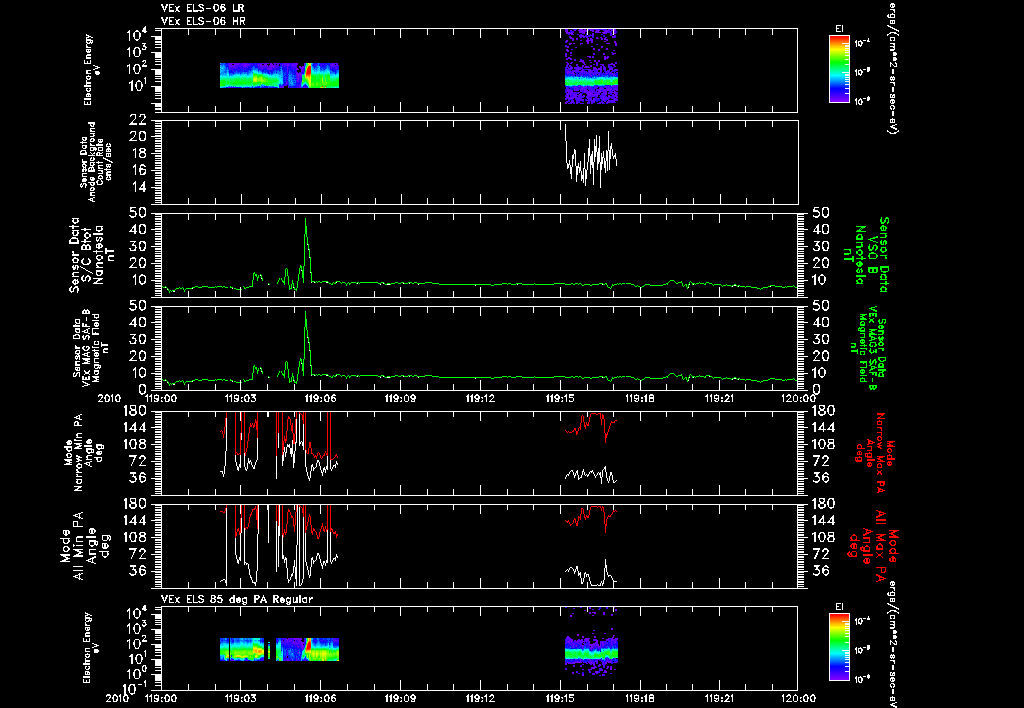Screen dimensions: 1024x708
Task: Click the ELS-06 HR spectrogram block near 119:15
Action: click(591, 66)
